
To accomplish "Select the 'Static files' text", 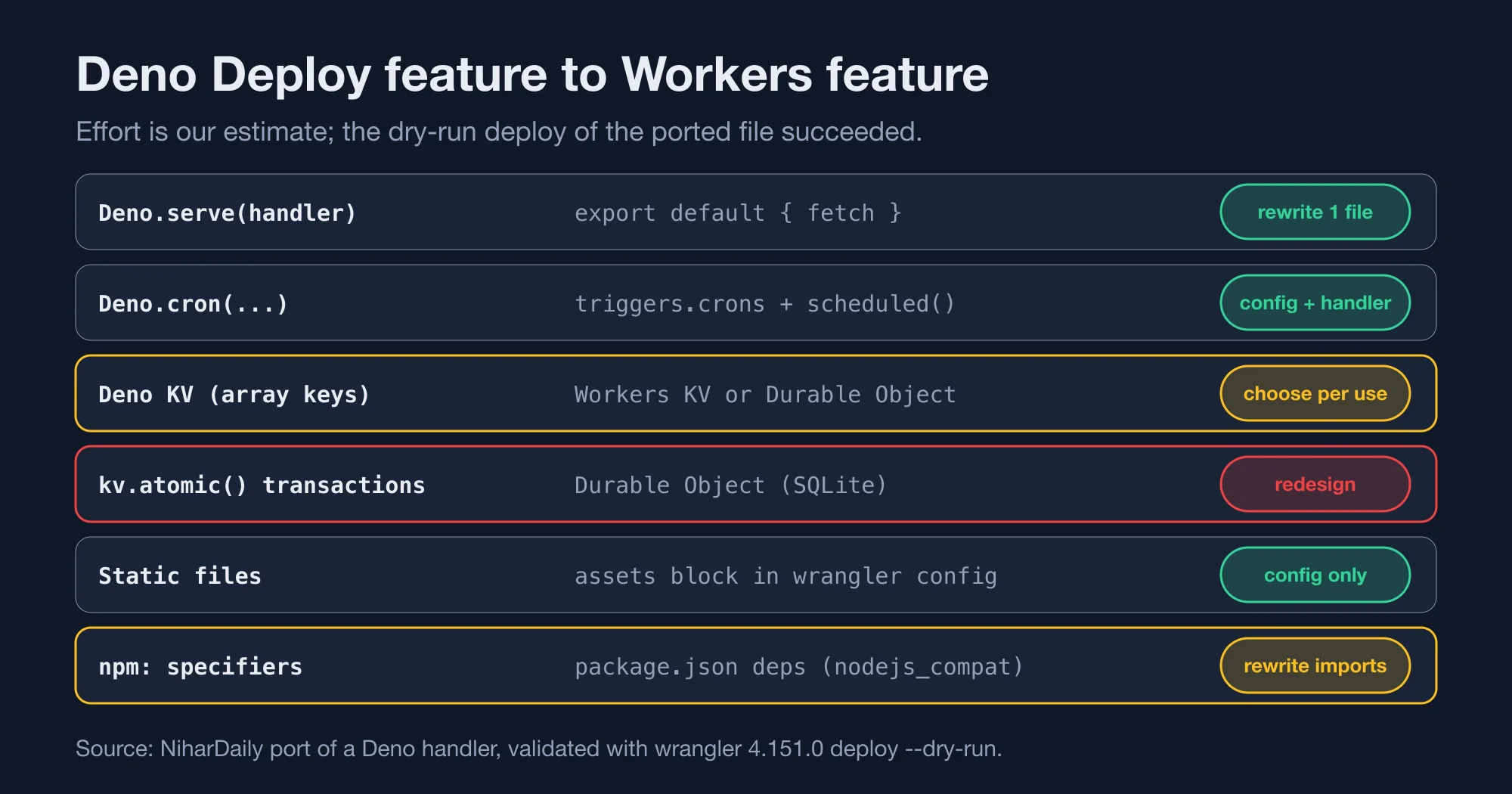I will [x=180, y=576].
